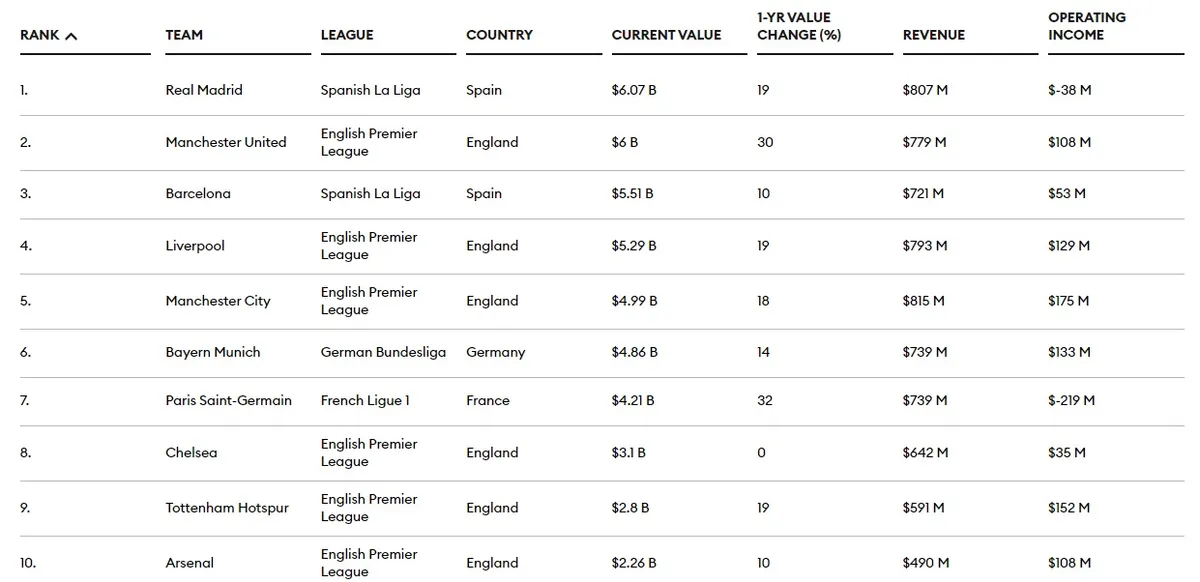The image size is (1200, 582).
Task: Open the Manchester United team link
Action: pyautogui.click(x=226, y=142)
